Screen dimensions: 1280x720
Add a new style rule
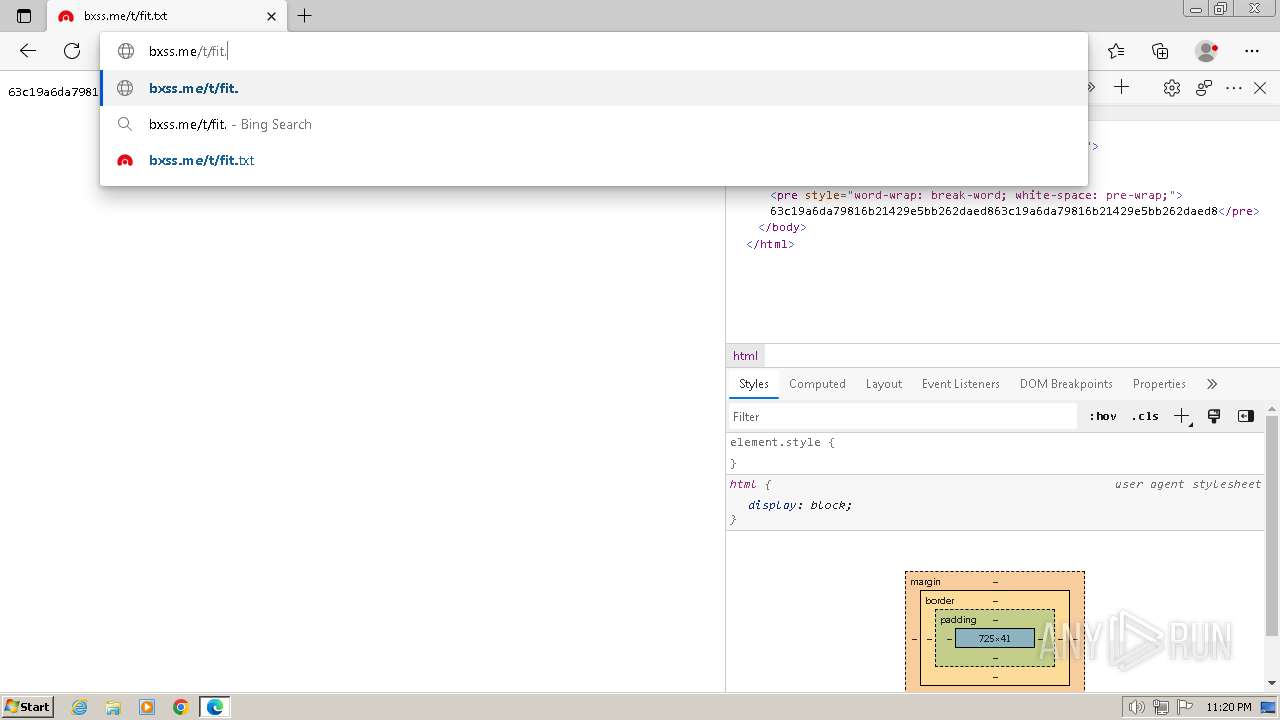pos(1182,417)
